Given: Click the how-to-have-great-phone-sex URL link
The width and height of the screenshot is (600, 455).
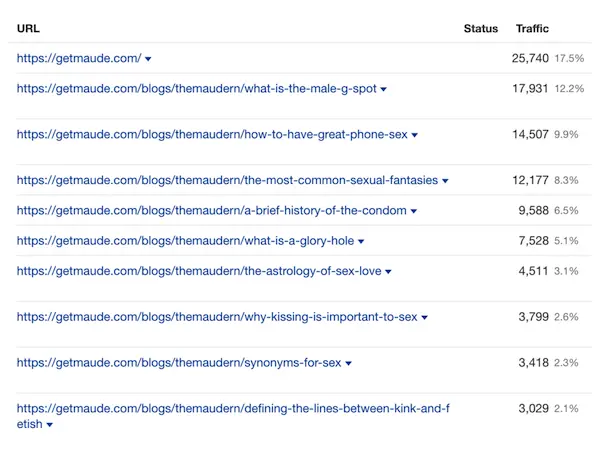Looking at the screenshot, I should tap(211, 135).
